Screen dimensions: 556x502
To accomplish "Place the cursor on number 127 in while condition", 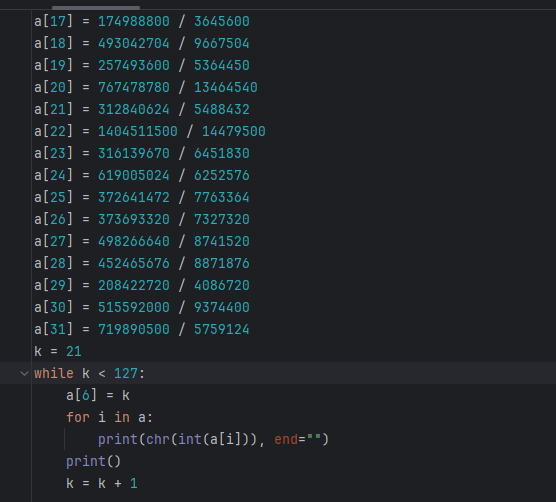I will (x=126, y=373).
